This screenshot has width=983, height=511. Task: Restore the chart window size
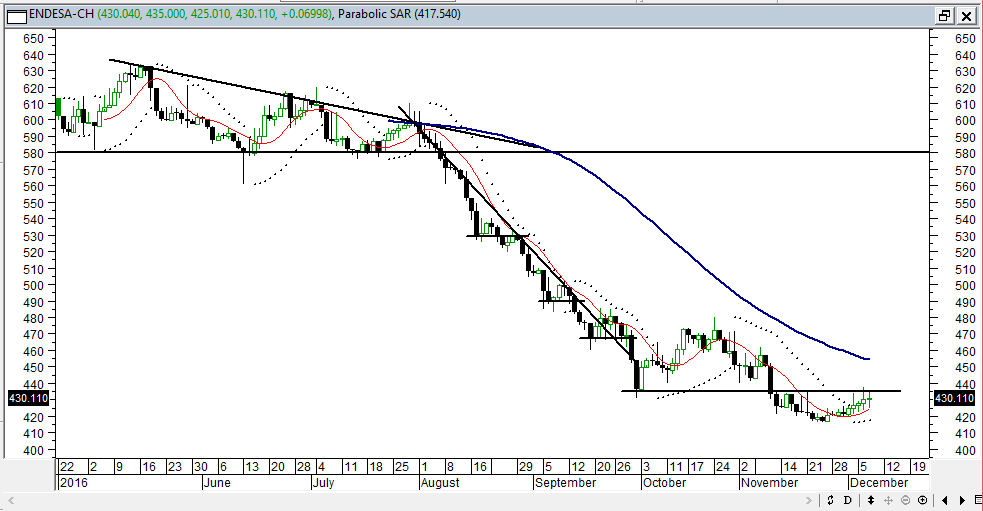click(944, 16)
